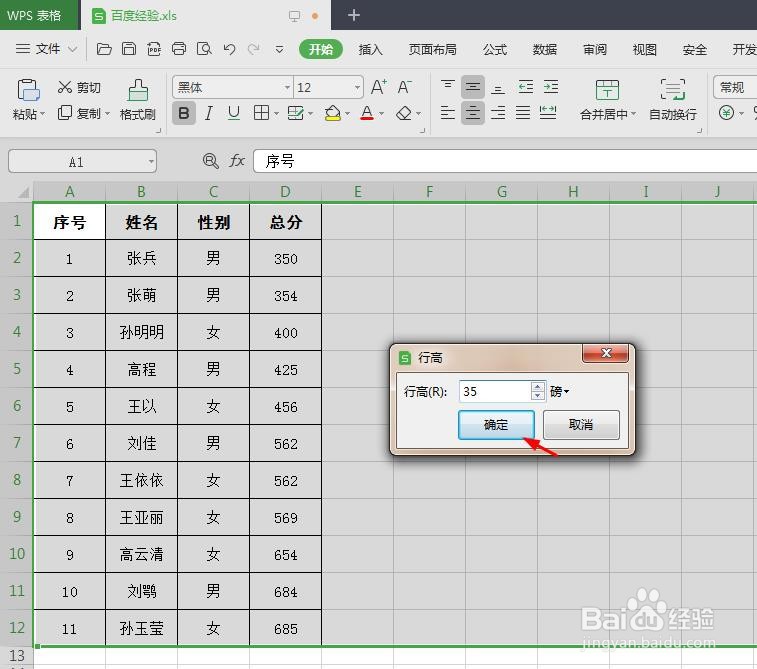
Task: Toggle Bold formatting button
Action: point(184,113)
